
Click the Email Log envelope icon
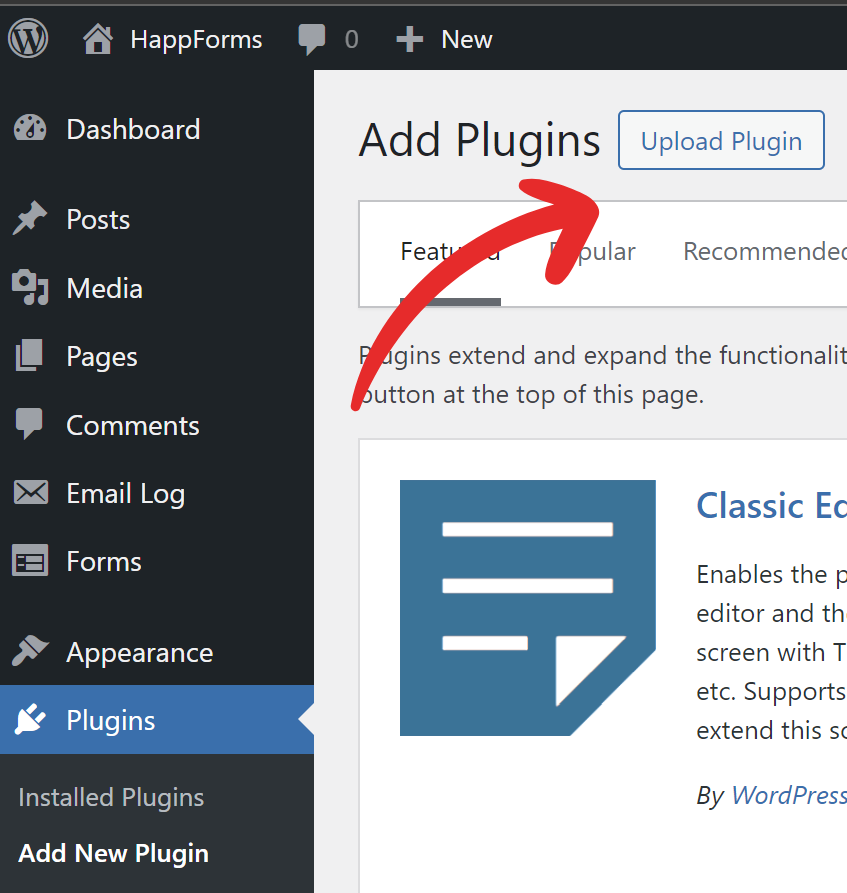[x=31, y=492]
